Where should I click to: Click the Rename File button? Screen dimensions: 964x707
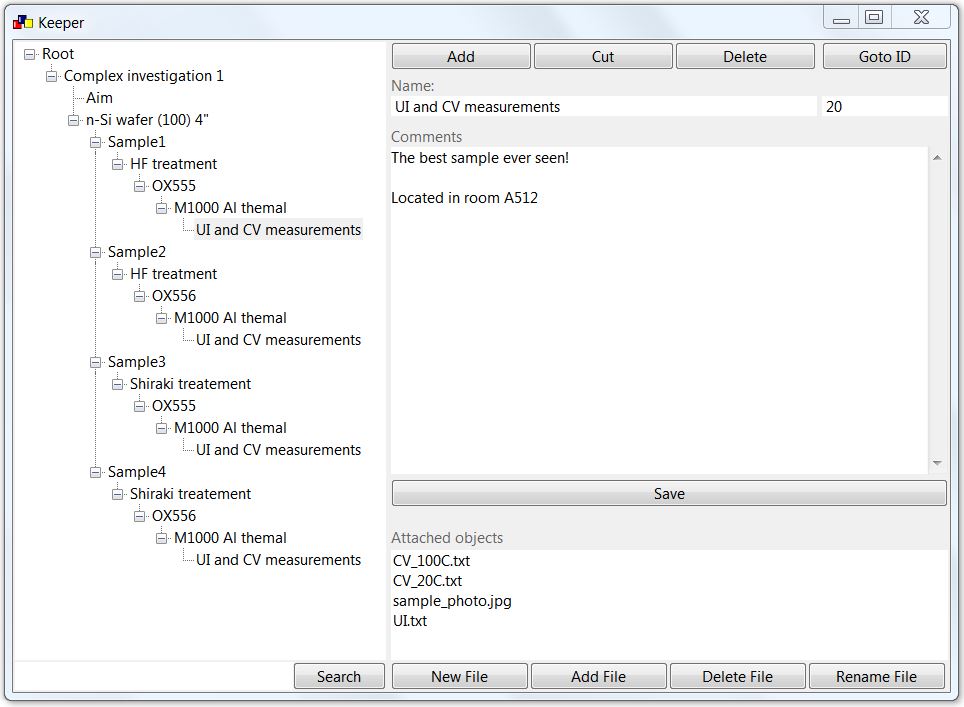point(876,677)
